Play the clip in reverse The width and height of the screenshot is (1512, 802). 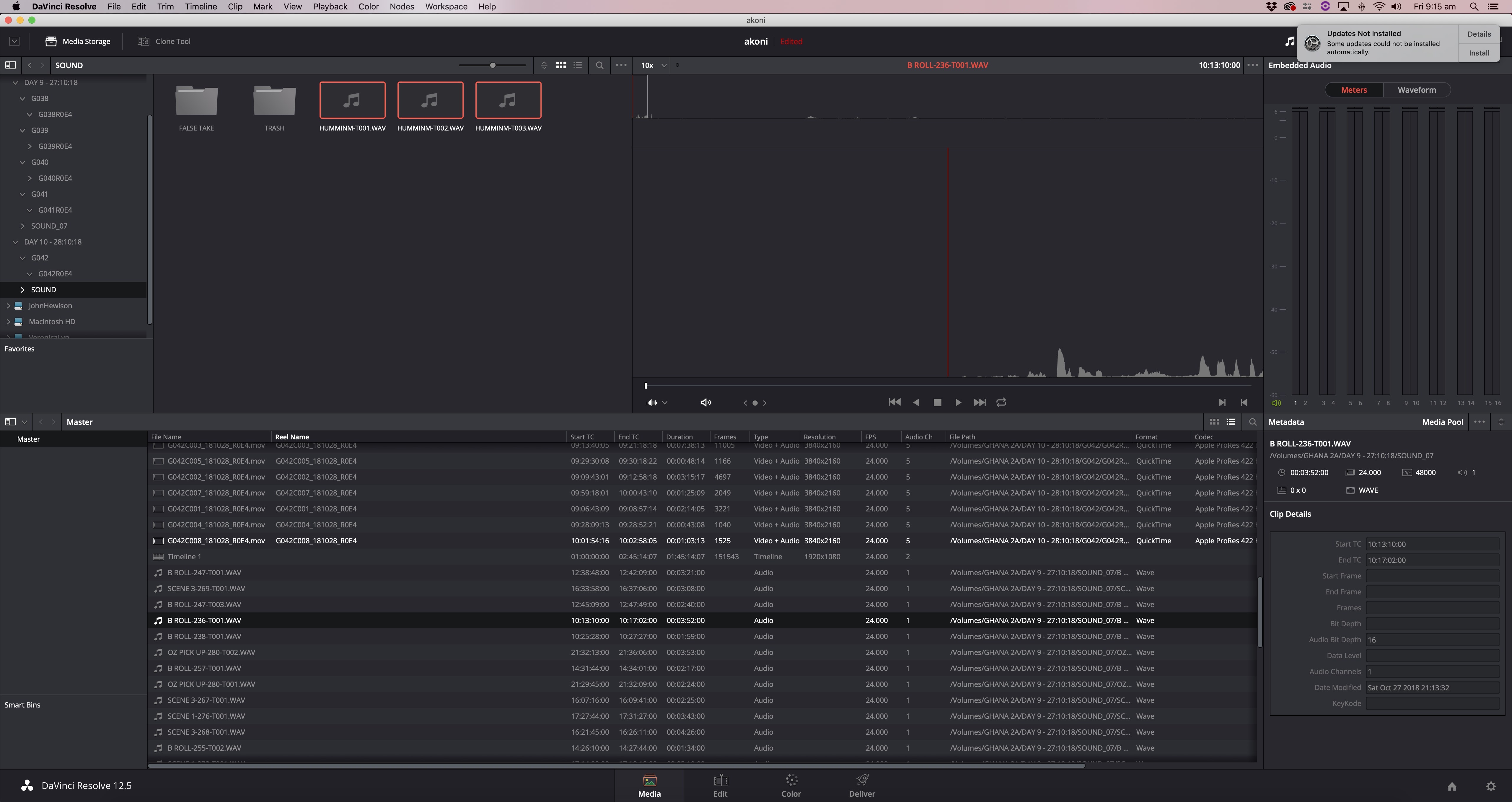[916, 402]
